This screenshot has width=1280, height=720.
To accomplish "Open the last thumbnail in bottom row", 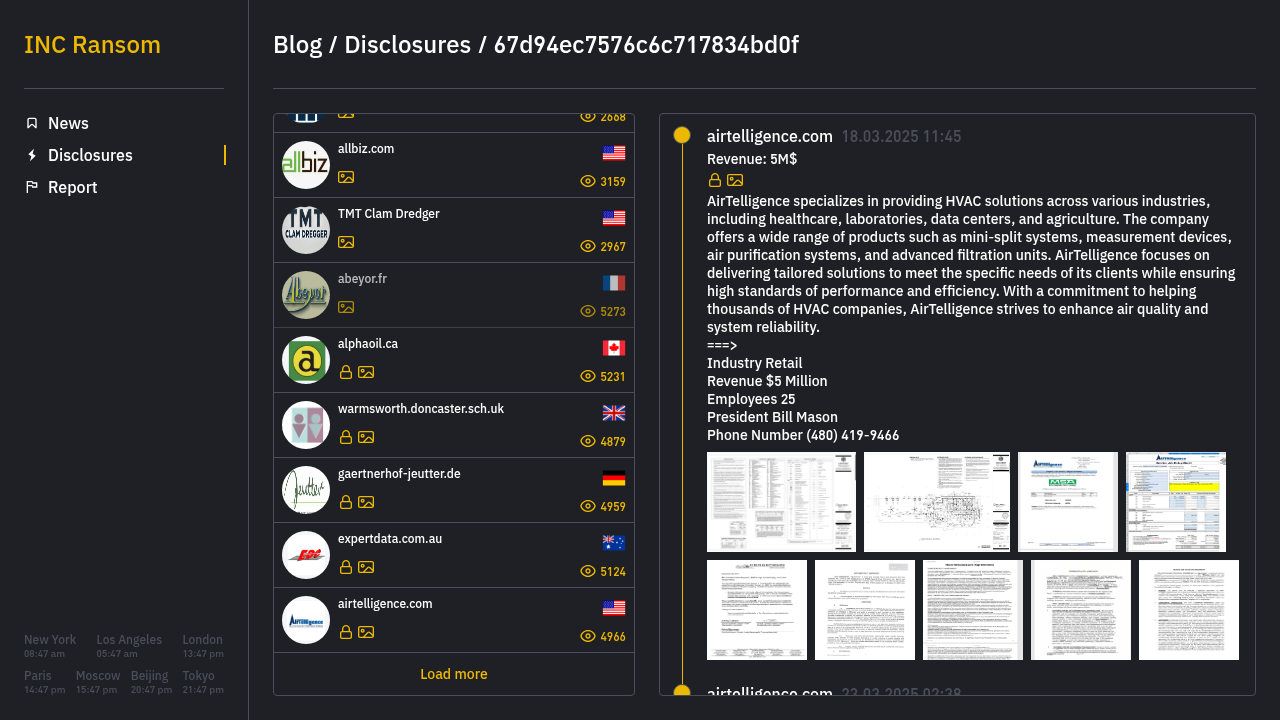I will click(1189, 610).
